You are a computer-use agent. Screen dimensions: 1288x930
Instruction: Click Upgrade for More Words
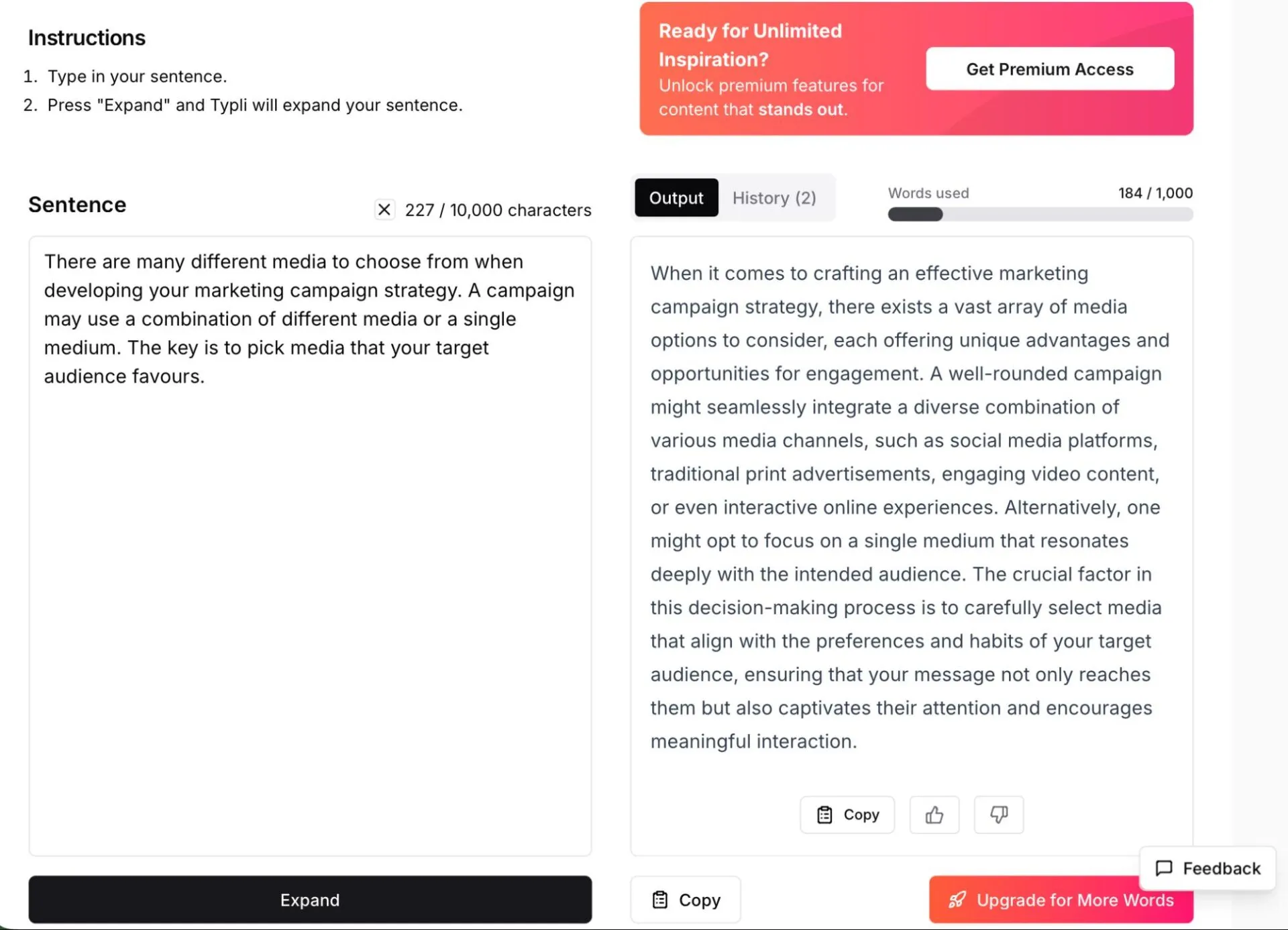[1061, 900]
